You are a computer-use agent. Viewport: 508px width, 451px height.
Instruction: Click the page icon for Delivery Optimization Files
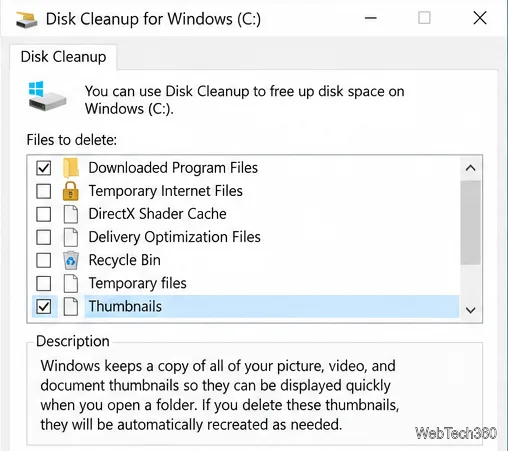click(x=71, y=237)
